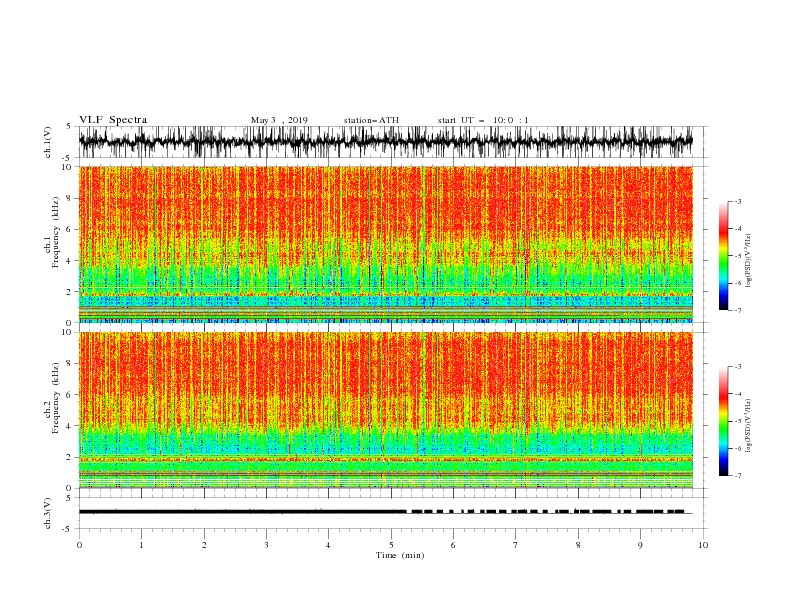Click the ch.1 voltage waveform trace
Image resolution: width=792 pixels, height=612 pixels.
pos(385,142)
